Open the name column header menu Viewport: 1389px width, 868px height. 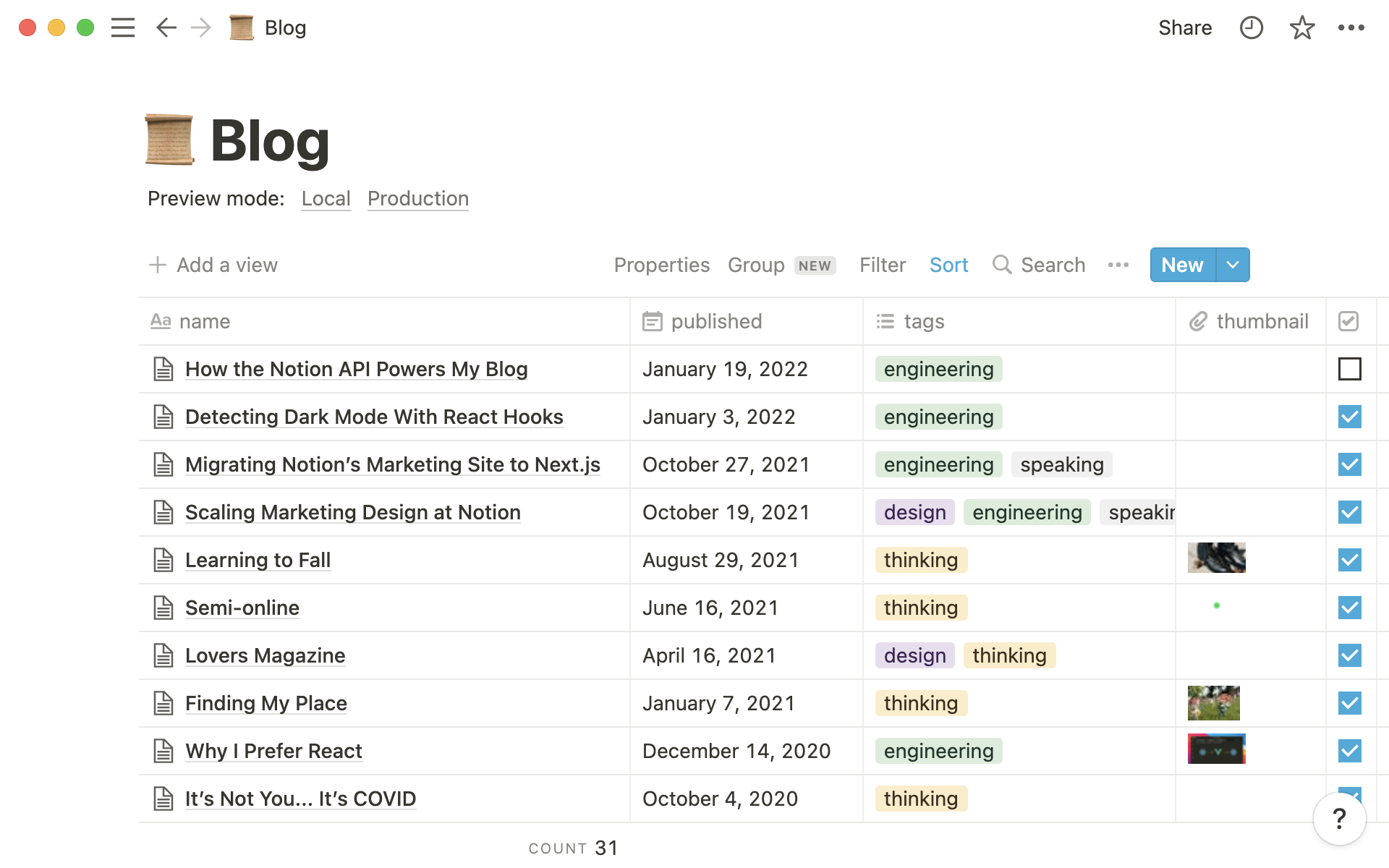pyautogui.click(x=384, y=321)
